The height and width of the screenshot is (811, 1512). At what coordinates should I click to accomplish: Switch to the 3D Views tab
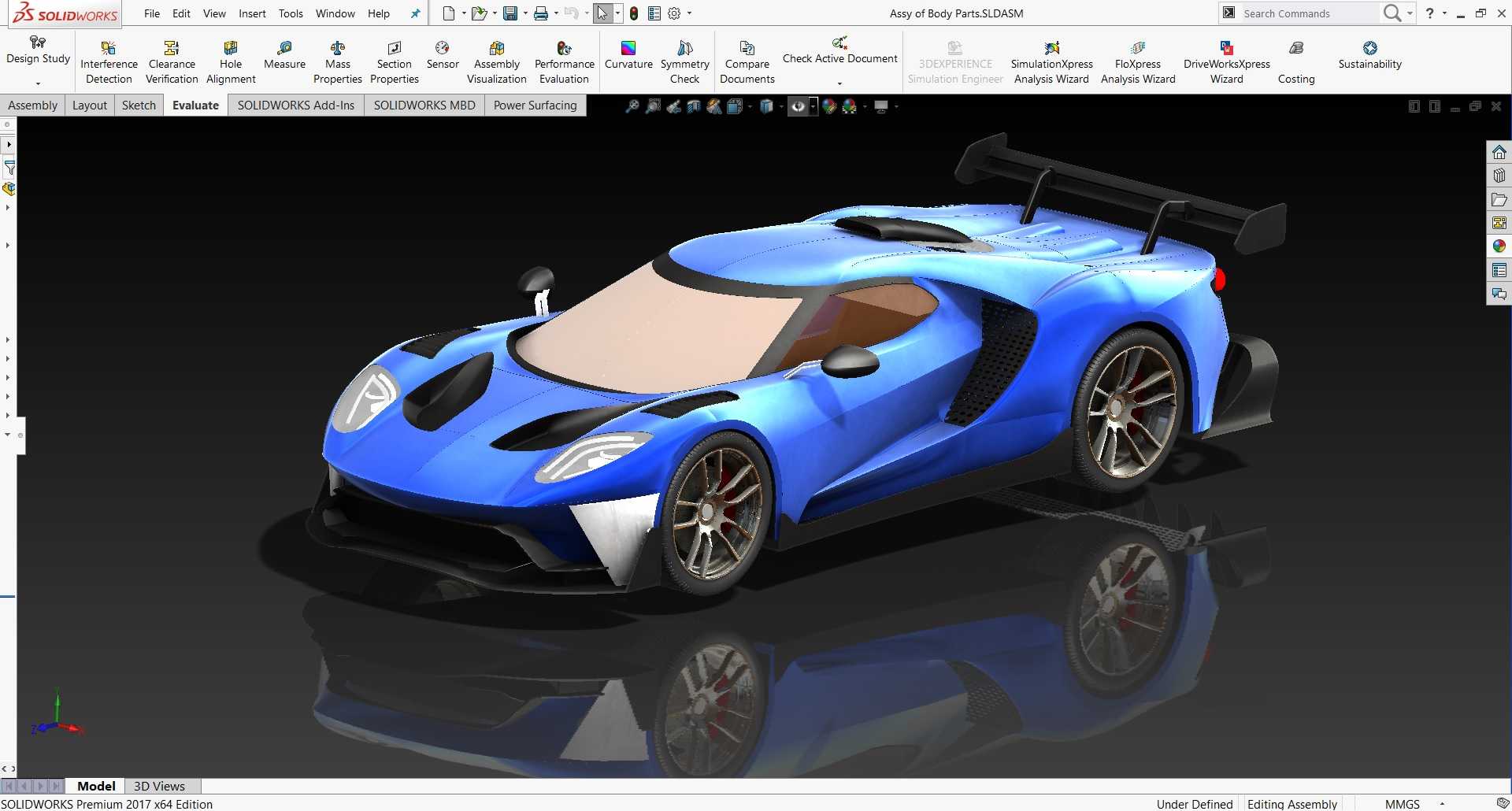click(159, 786)
